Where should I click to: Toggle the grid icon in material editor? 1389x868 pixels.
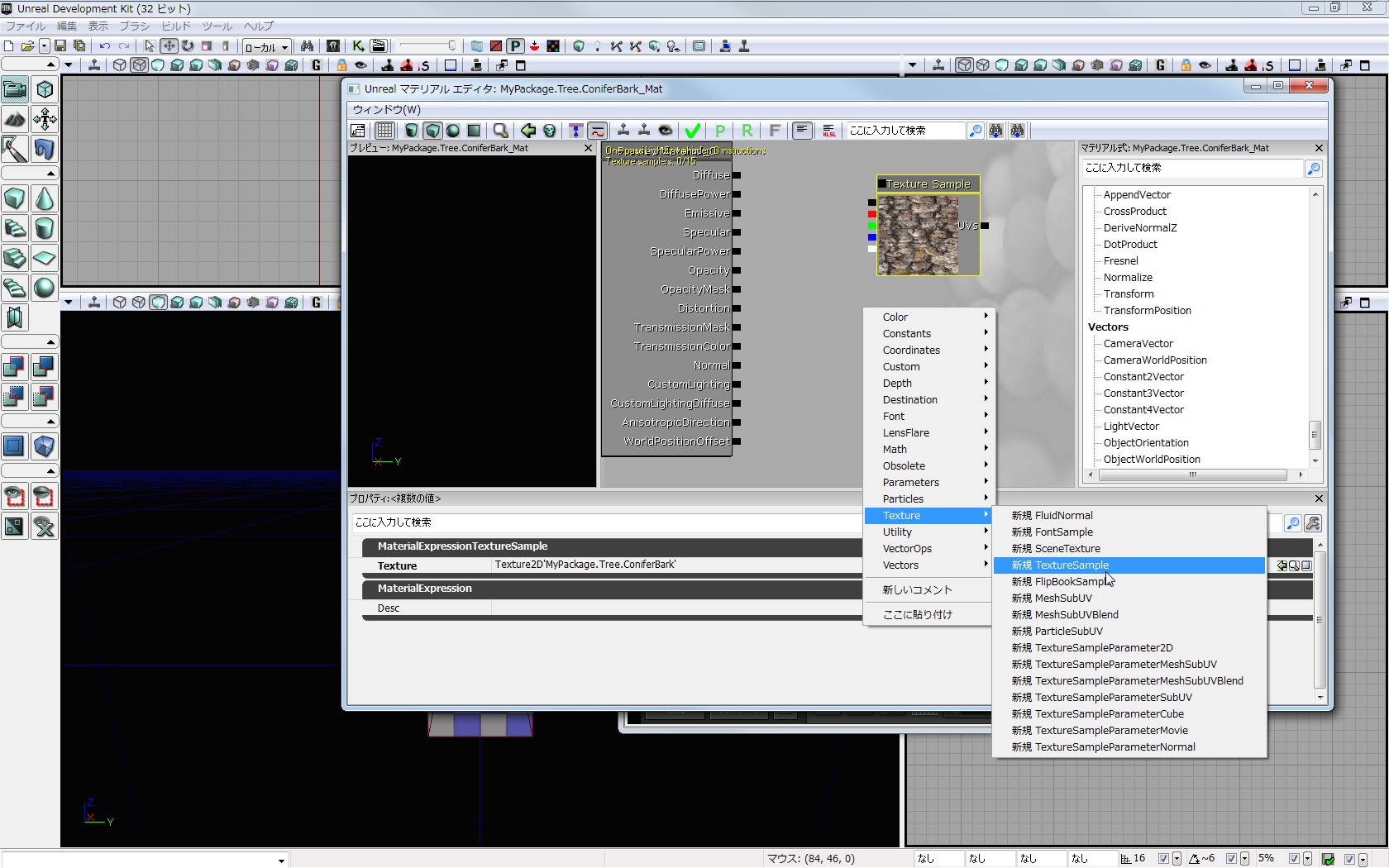click(384, 131)
